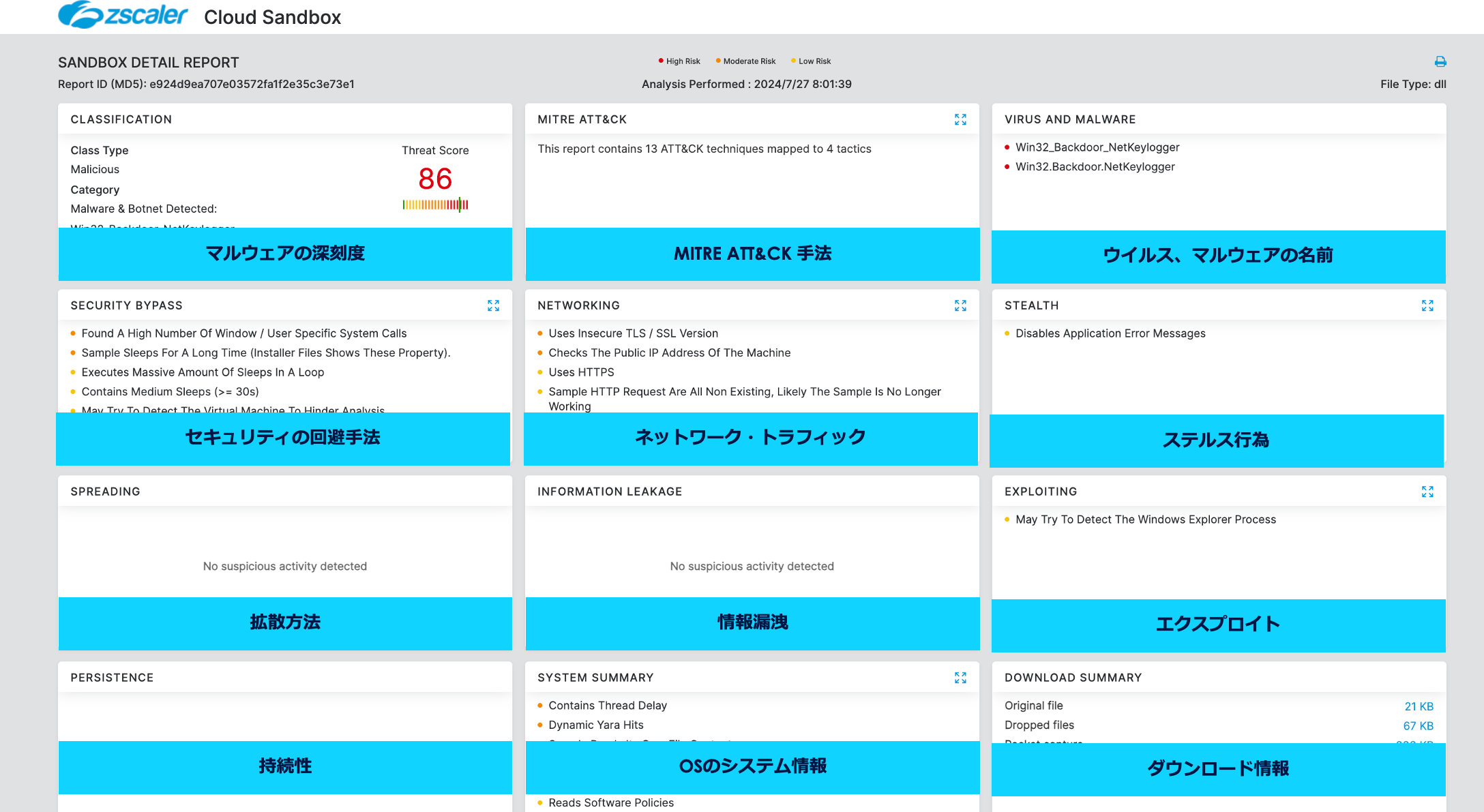Open the System Summary expand icon
The image size is (1484, 812).
pos(961,678)
